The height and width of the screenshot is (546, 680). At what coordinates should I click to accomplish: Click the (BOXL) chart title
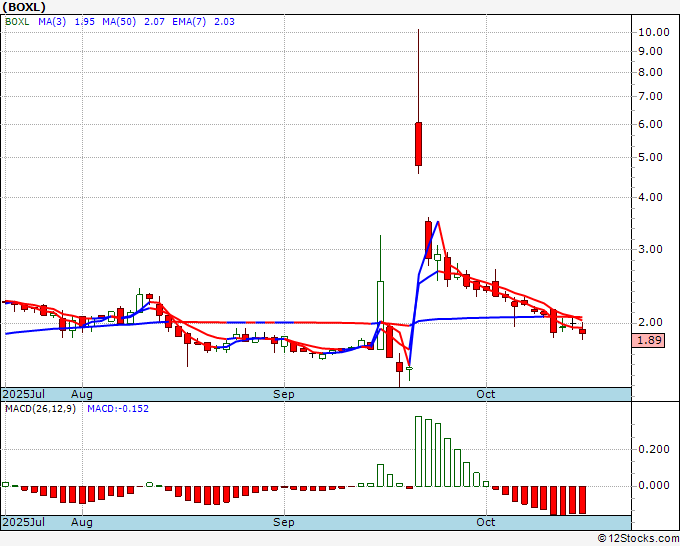[x=24, y=7]
